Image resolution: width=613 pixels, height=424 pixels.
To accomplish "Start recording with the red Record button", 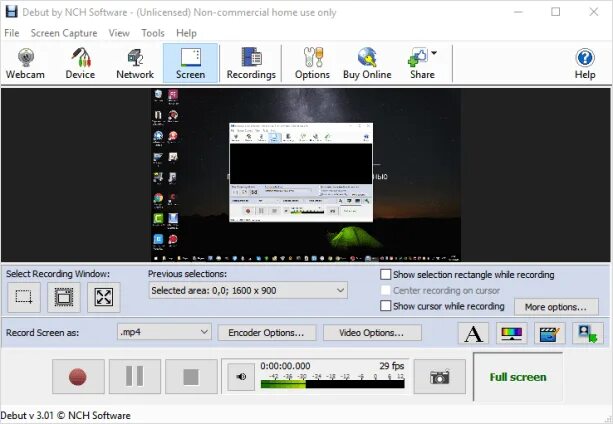I will point(78,377).
